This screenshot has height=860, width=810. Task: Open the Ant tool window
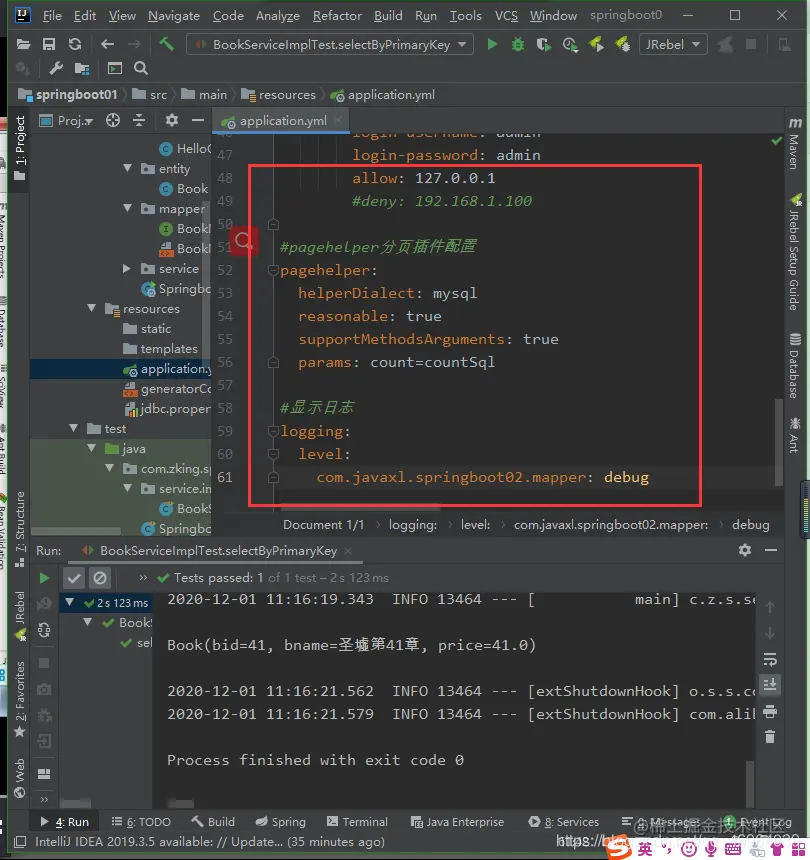click(795, 435)
